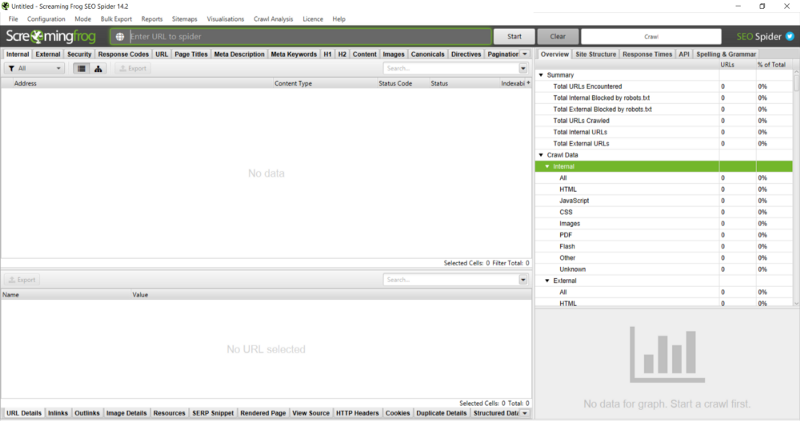Image resolution: width=800 pixels, height=421 pixels.
Task: Click the Start crawl button
Action: [514, 36]
